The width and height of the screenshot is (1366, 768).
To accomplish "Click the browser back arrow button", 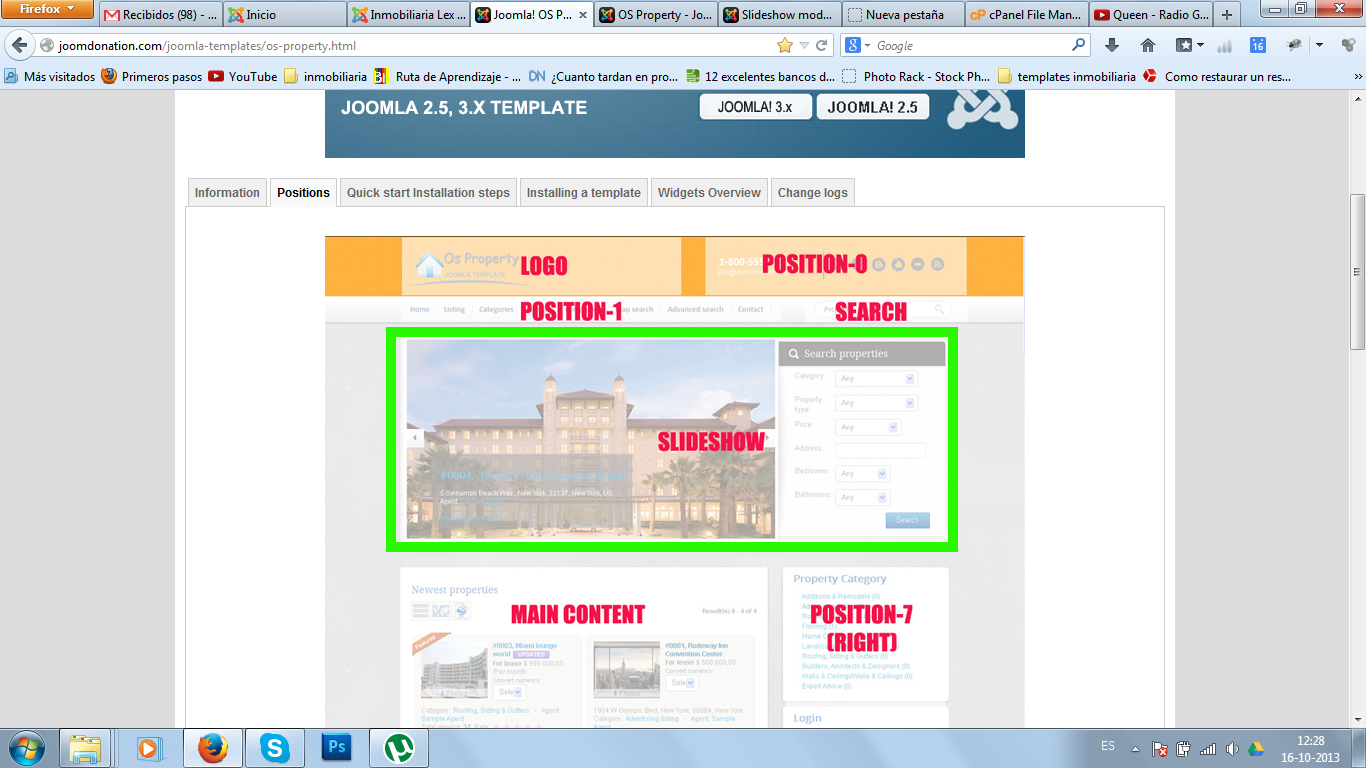I will 19,46.
